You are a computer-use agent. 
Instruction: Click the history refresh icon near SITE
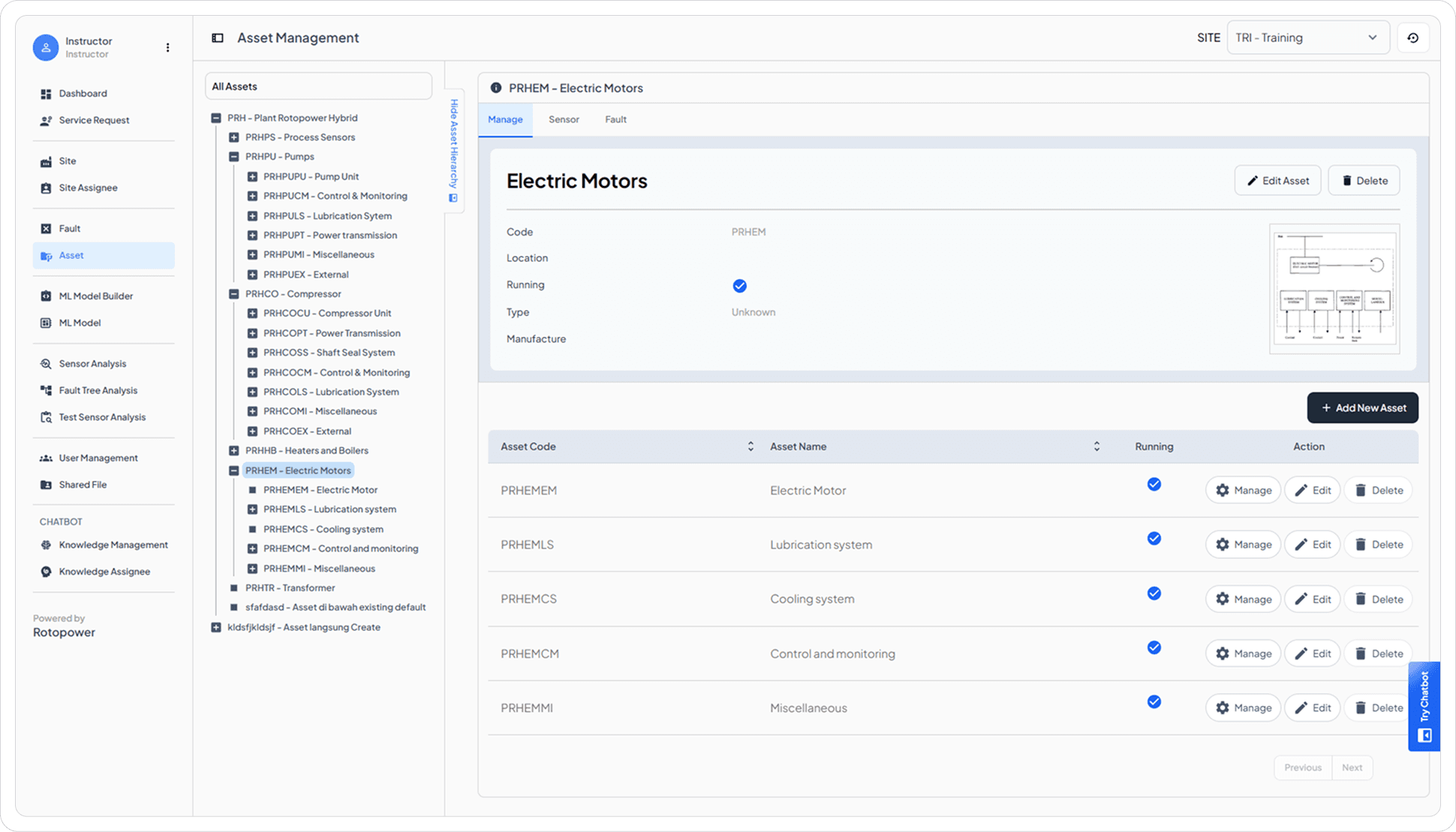(1412, 38)
